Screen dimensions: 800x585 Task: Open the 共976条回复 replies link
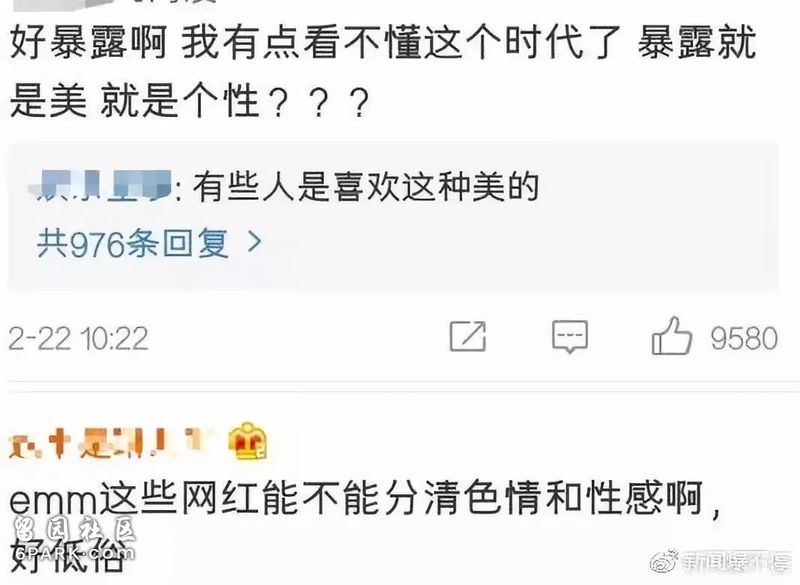coord(133,243)
